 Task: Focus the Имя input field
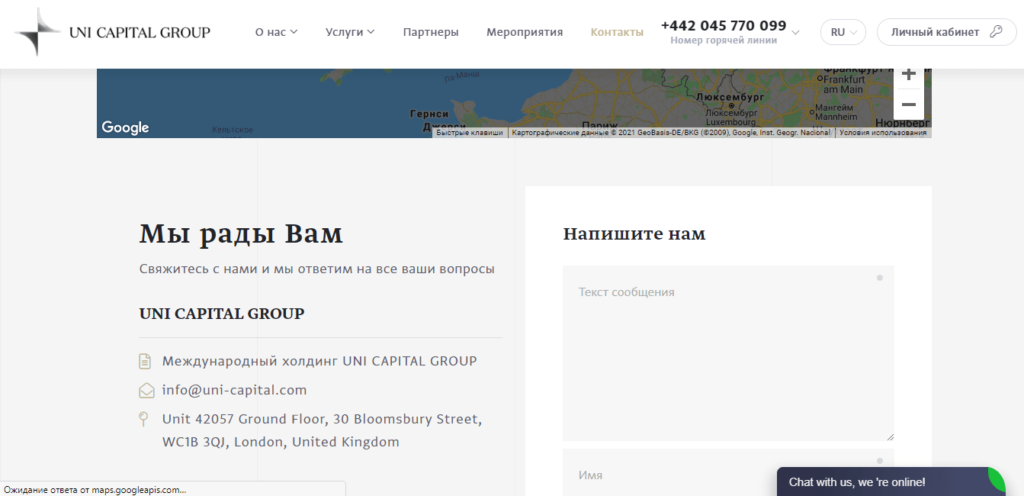coord(728,473)
